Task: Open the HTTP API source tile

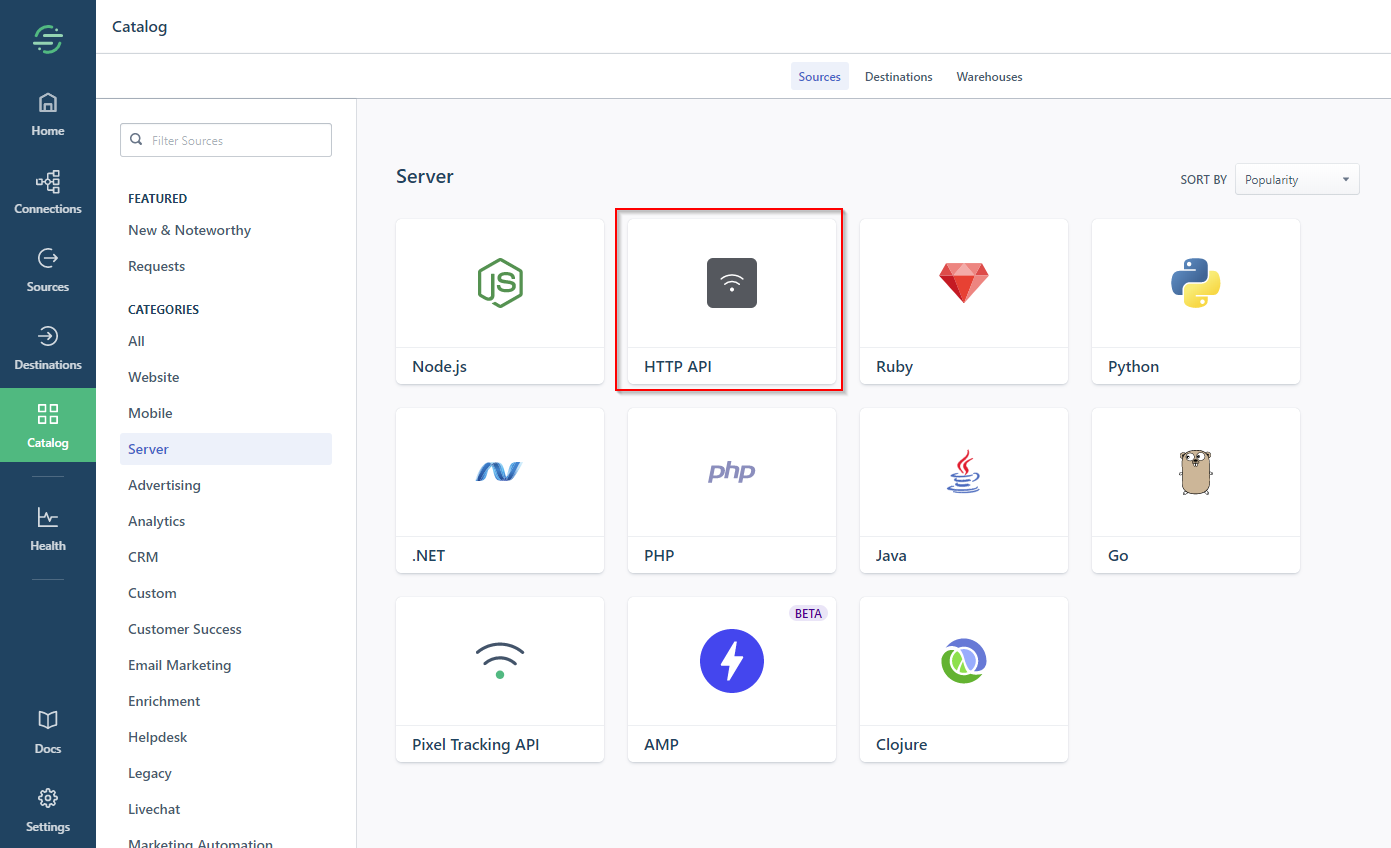Action: coord(730,300)
